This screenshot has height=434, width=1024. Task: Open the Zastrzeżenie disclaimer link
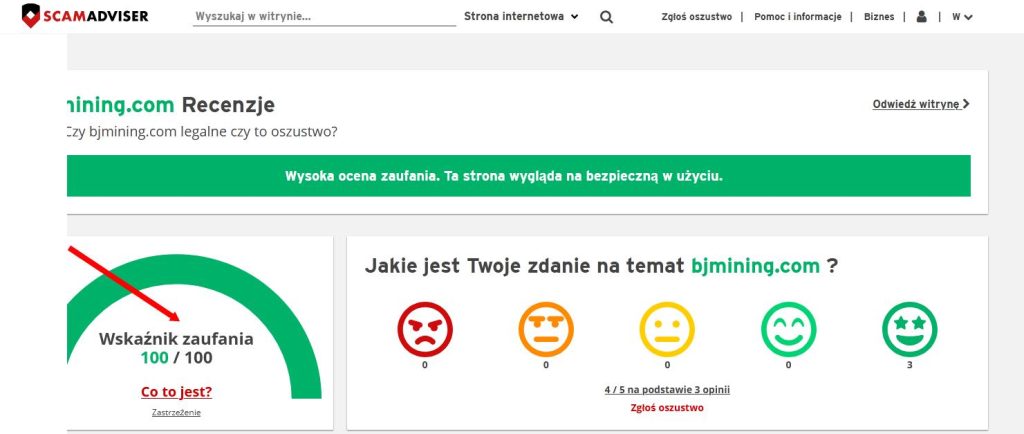tap(176, 412)
